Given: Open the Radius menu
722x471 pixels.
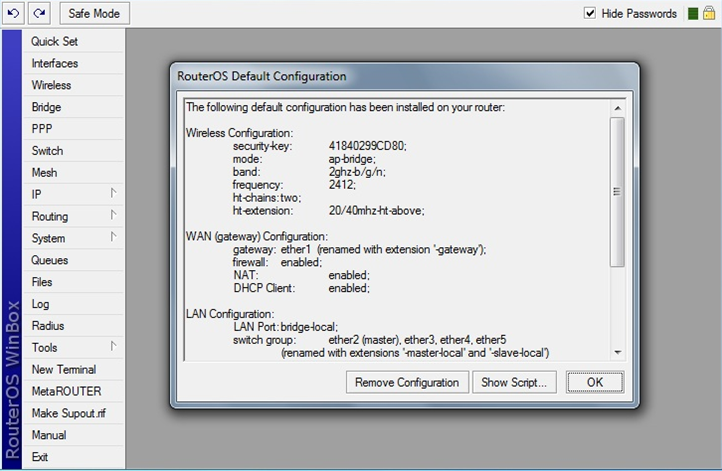Looking at the screenshot, I should (x=74, y=326).
